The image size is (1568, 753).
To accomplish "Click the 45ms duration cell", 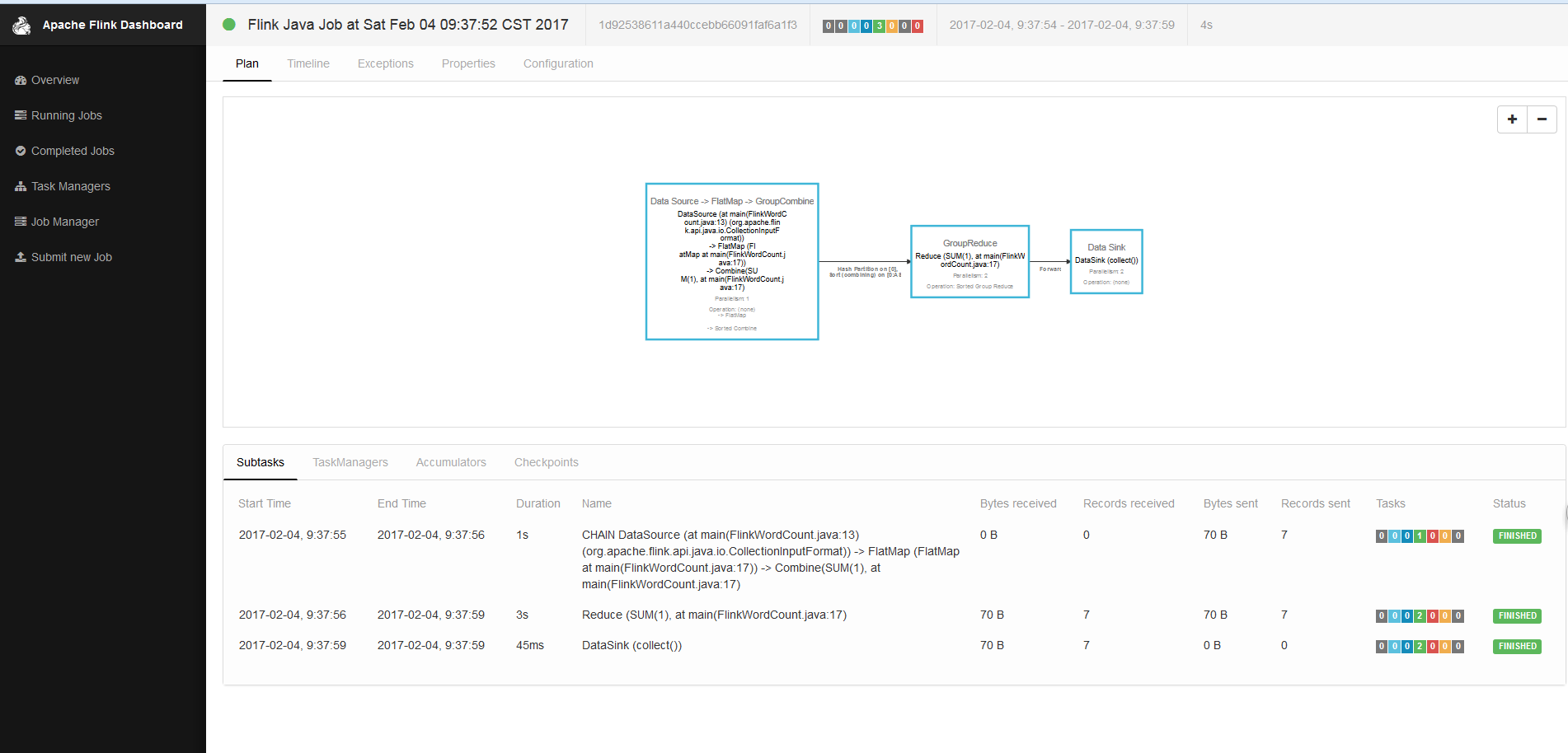I will tap(530, 645).
